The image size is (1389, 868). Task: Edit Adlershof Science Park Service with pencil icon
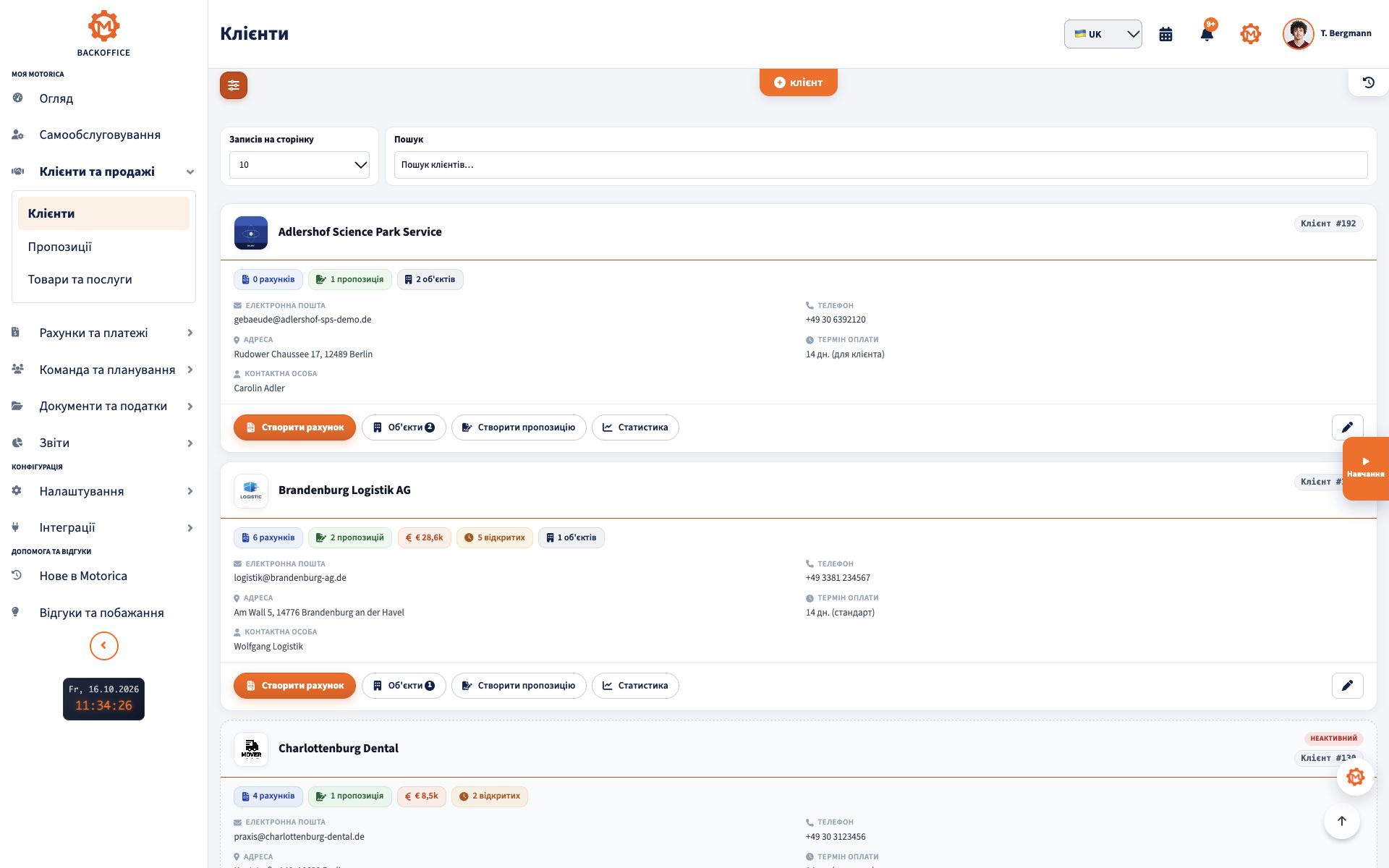pos(1347,427)
